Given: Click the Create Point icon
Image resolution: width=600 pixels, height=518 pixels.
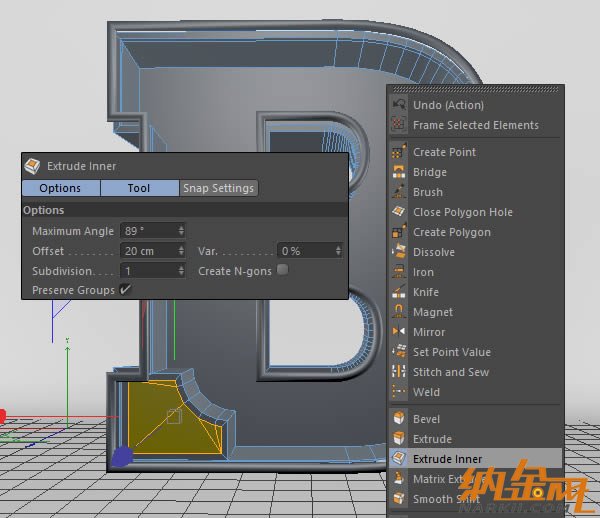Looking at the screenshot, I should coord(399,152).
